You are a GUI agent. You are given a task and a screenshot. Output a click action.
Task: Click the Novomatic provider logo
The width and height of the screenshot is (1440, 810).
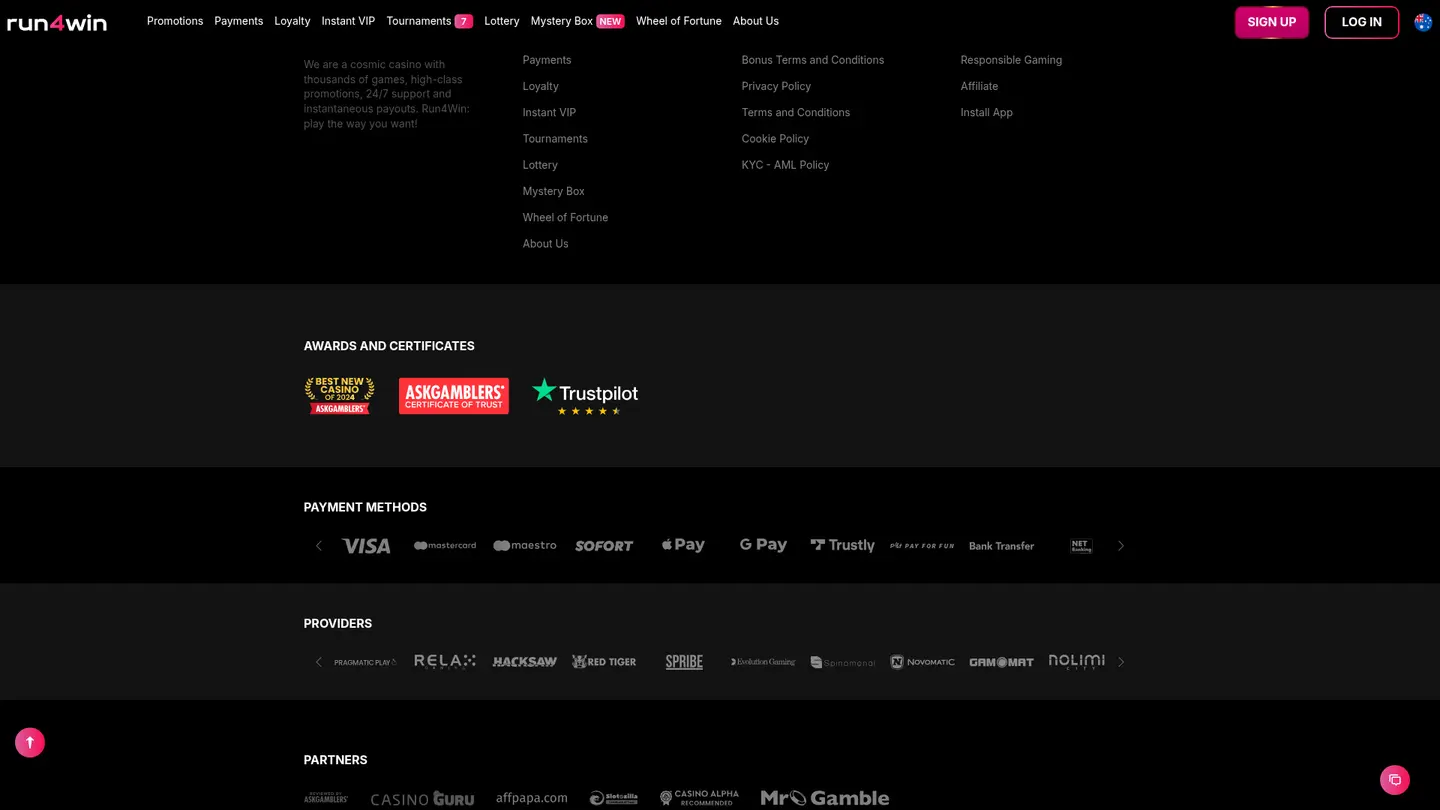(922, 662)
